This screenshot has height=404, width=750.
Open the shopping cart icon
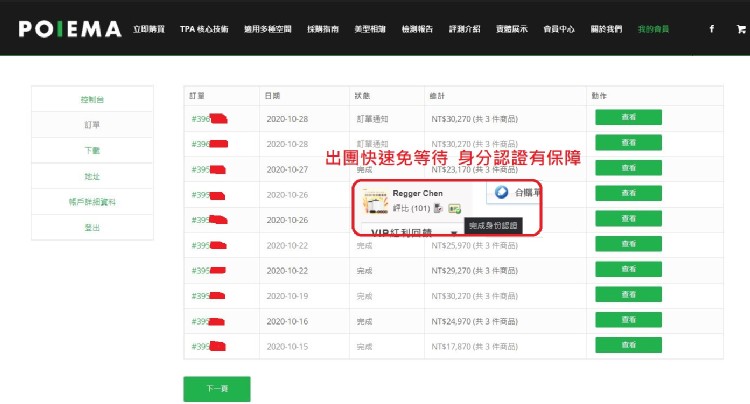pos(740,29)
